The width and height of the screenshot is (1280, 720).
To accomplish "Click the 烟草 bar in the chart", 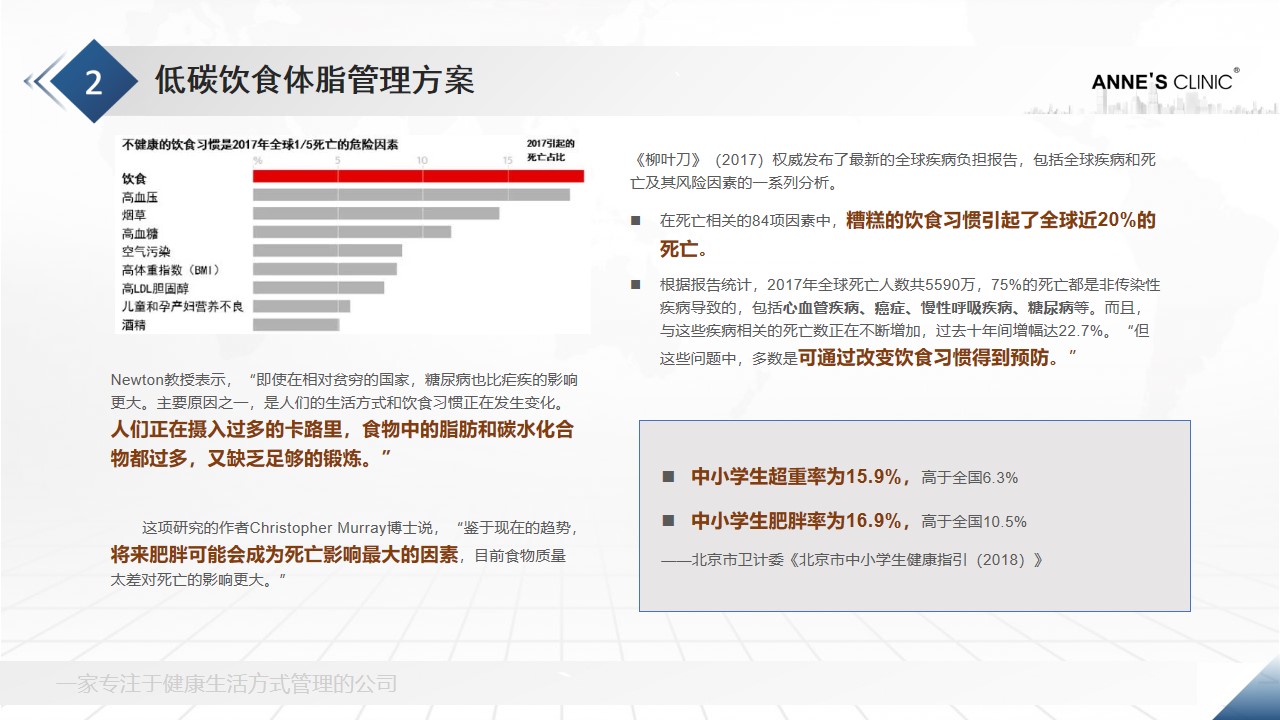I will (x=376, y=214).
